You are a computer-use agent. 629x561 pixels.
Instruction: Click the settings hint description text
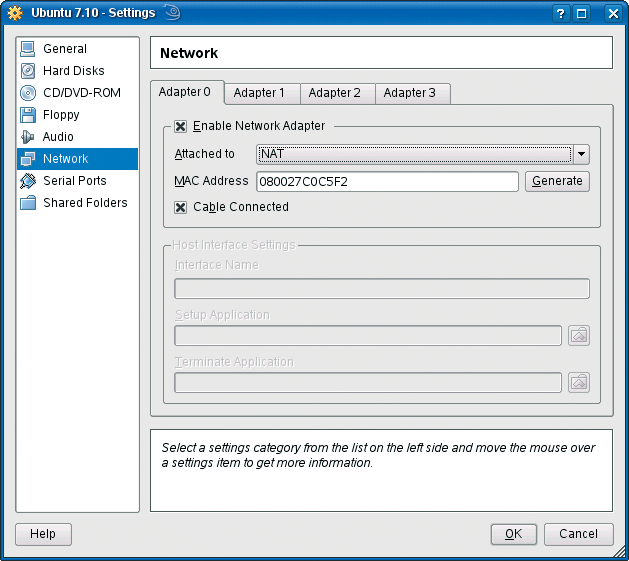click(x=378, y=455)
